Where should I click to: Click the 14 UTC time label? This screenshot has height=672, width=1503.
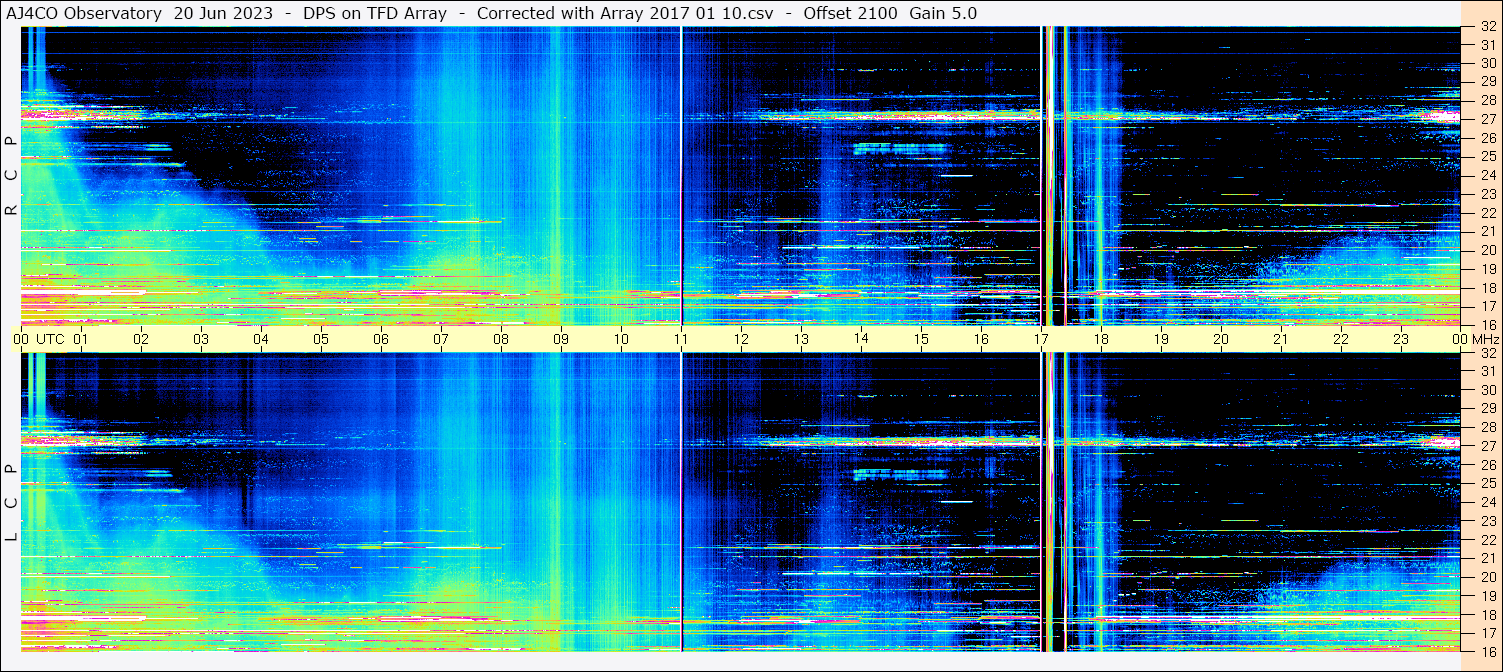click(861, 339)
